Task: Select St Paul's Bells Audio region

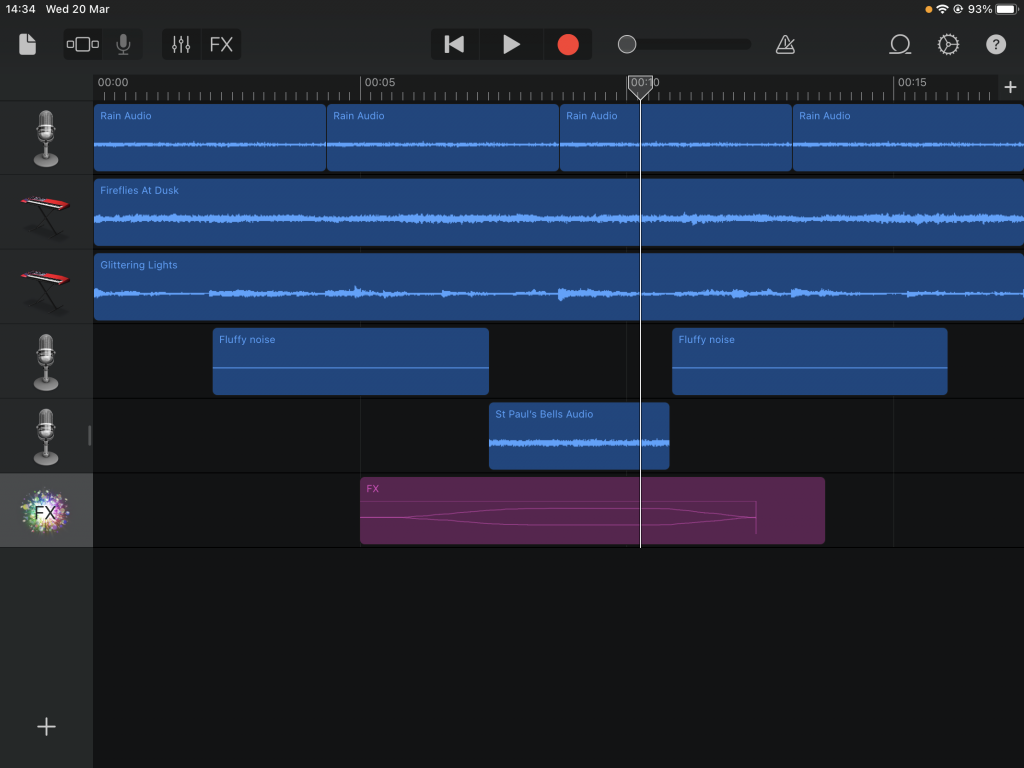Action: pyautogui.click(x=579, y=436)
